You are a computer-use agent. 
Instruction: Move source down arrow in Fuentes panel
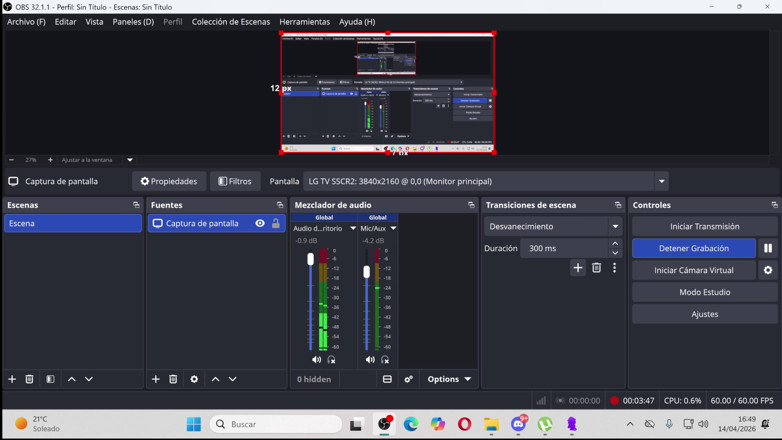coord(232,379)
